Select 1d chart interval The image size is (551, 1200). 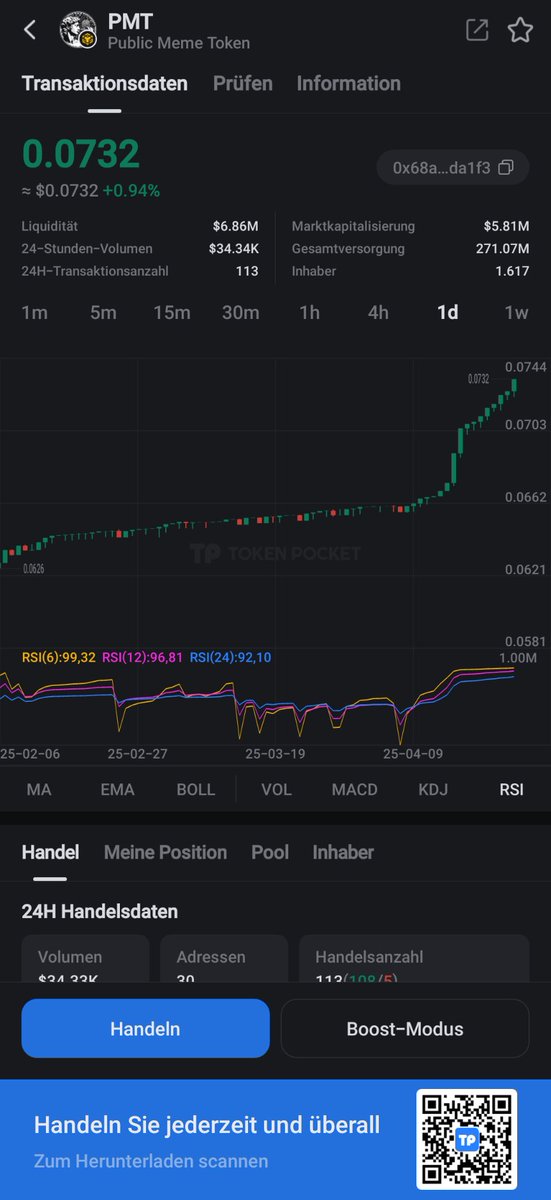click(447, 313)
